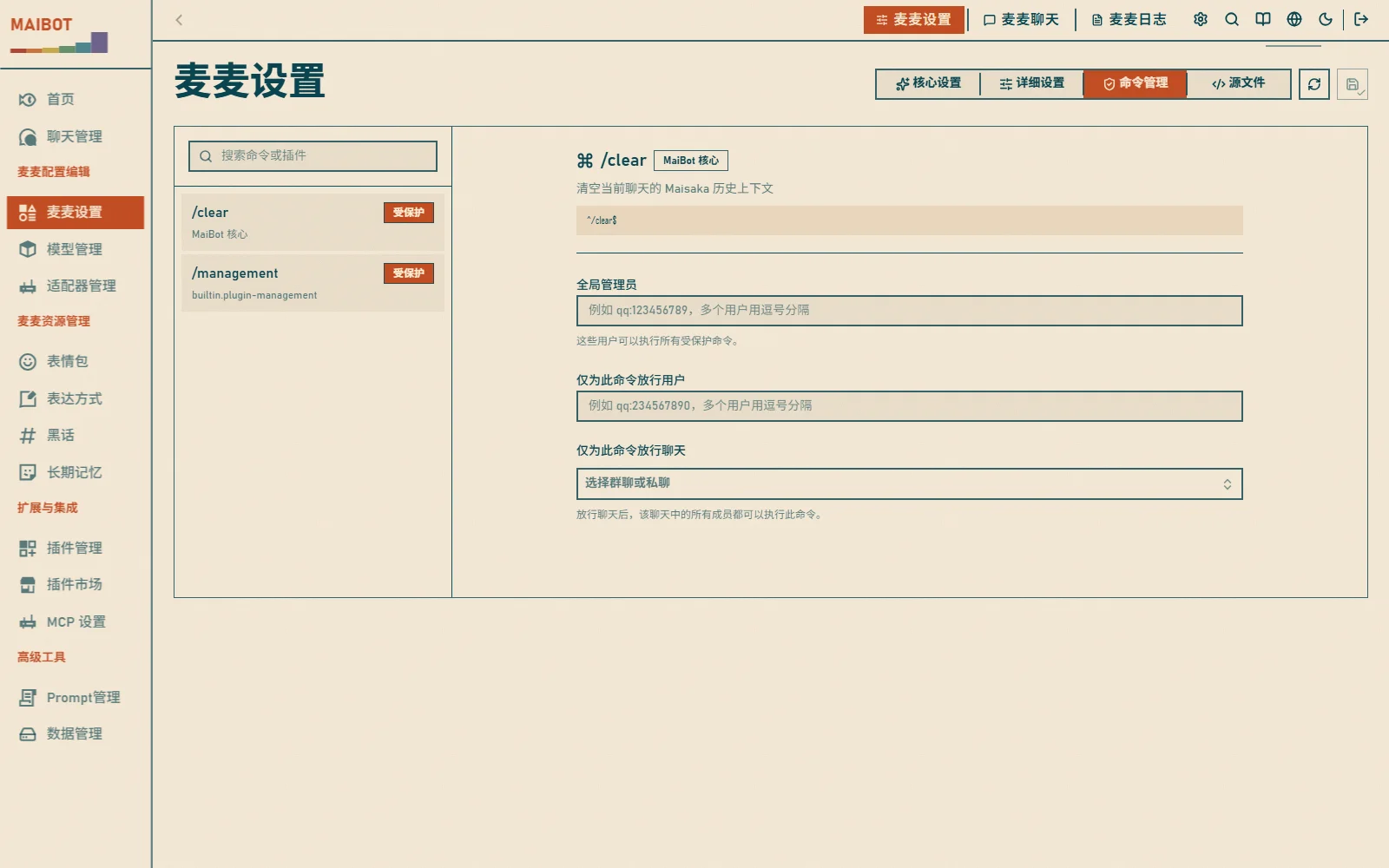Go to 首页 in sidebar
The width and height of the screenshot is (1389, 868).
click(x=76, y=99)
